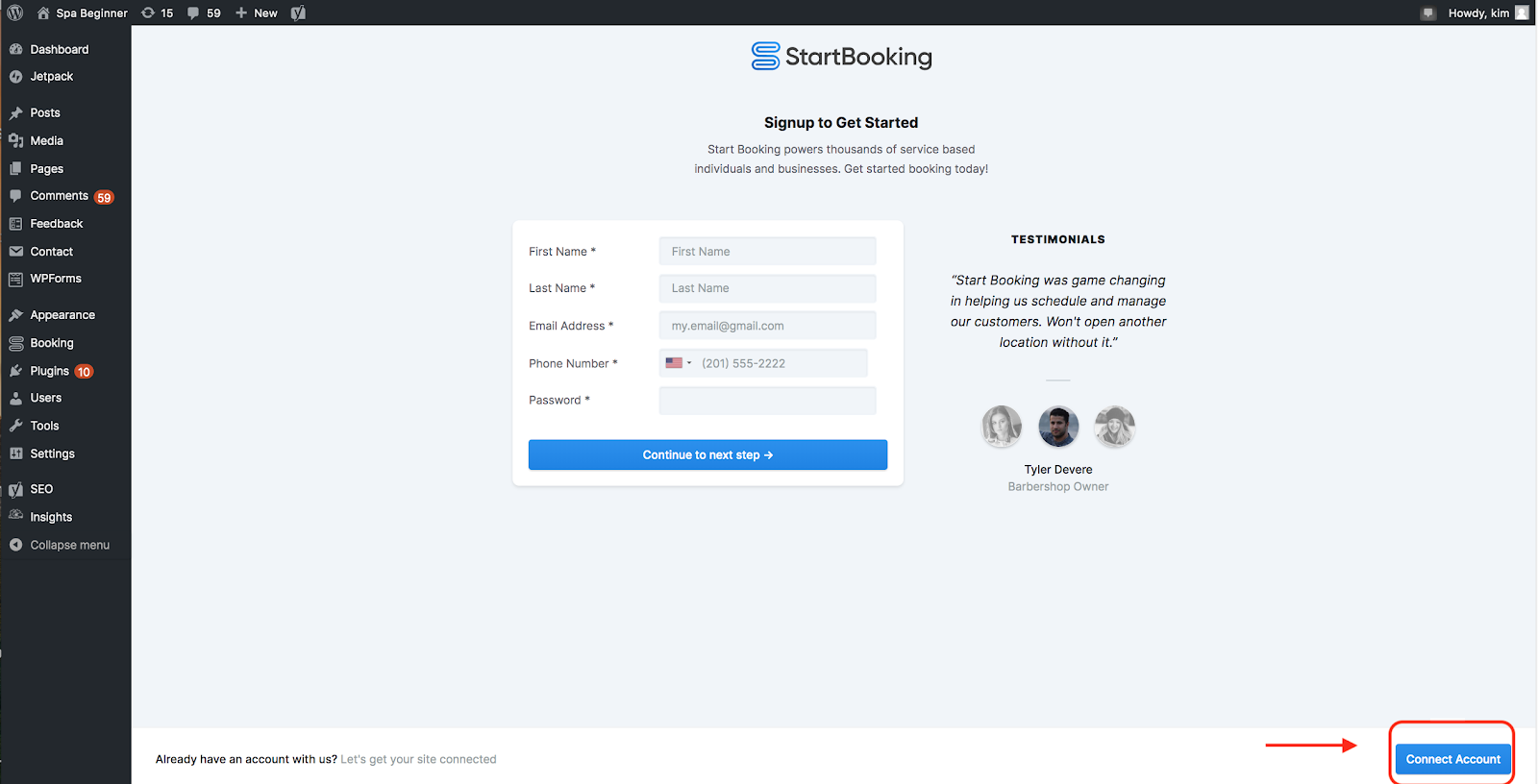Click the Tools wrench icon
1538x784 pixels.
point(15,426)
